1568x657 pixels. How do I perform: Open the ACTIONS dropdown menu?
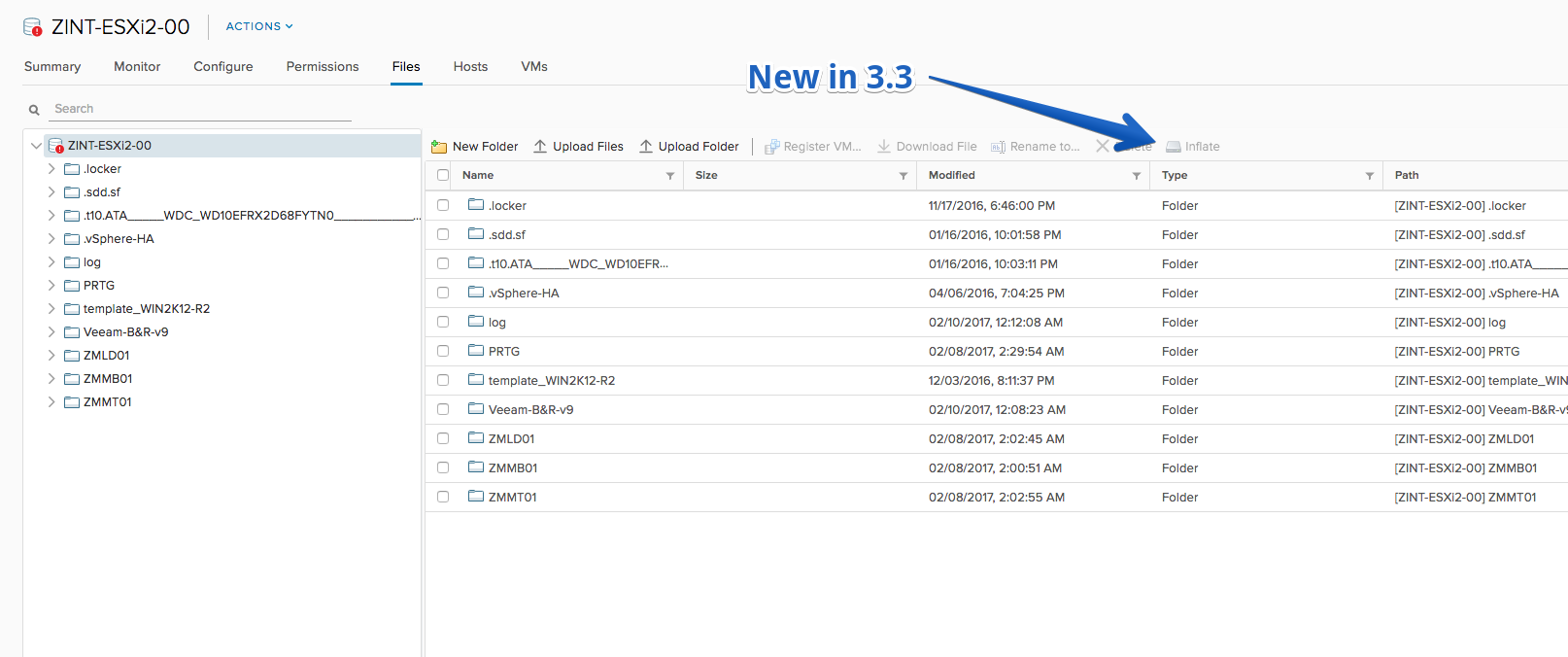259,26
